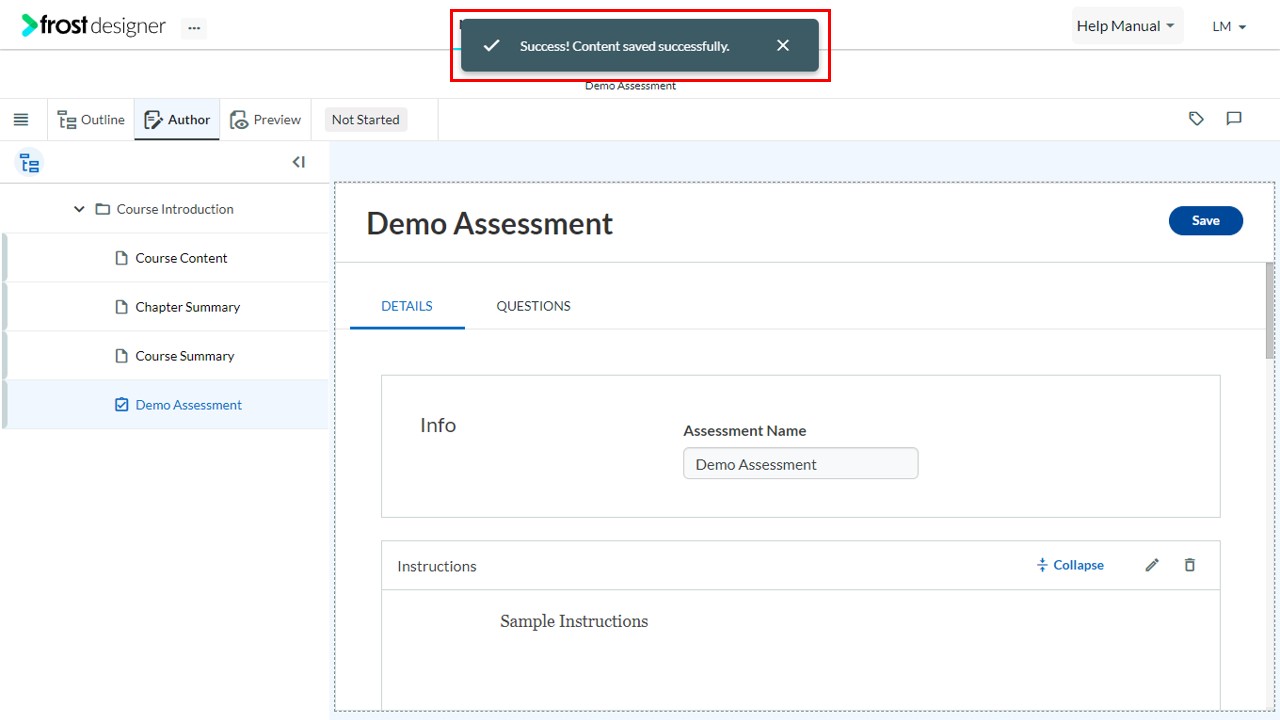The width and height of the screenshot is (1280, 720).
Task: Click the Instructions section label
Action: click(x=437, y=566)
